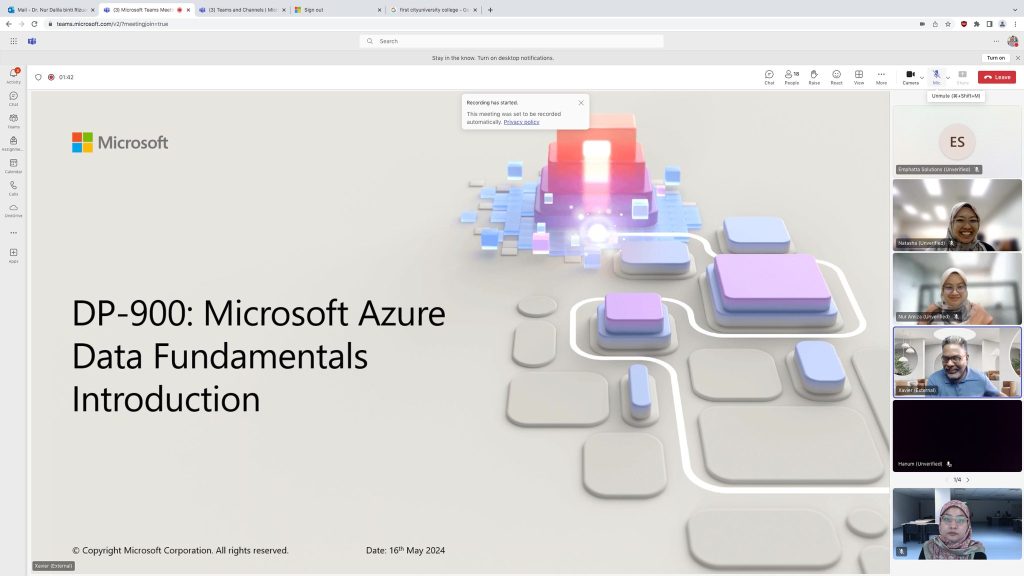The height and width of the screenshot is (576, 1024).
Task: Leave the meeting
Action: (997, 77)
